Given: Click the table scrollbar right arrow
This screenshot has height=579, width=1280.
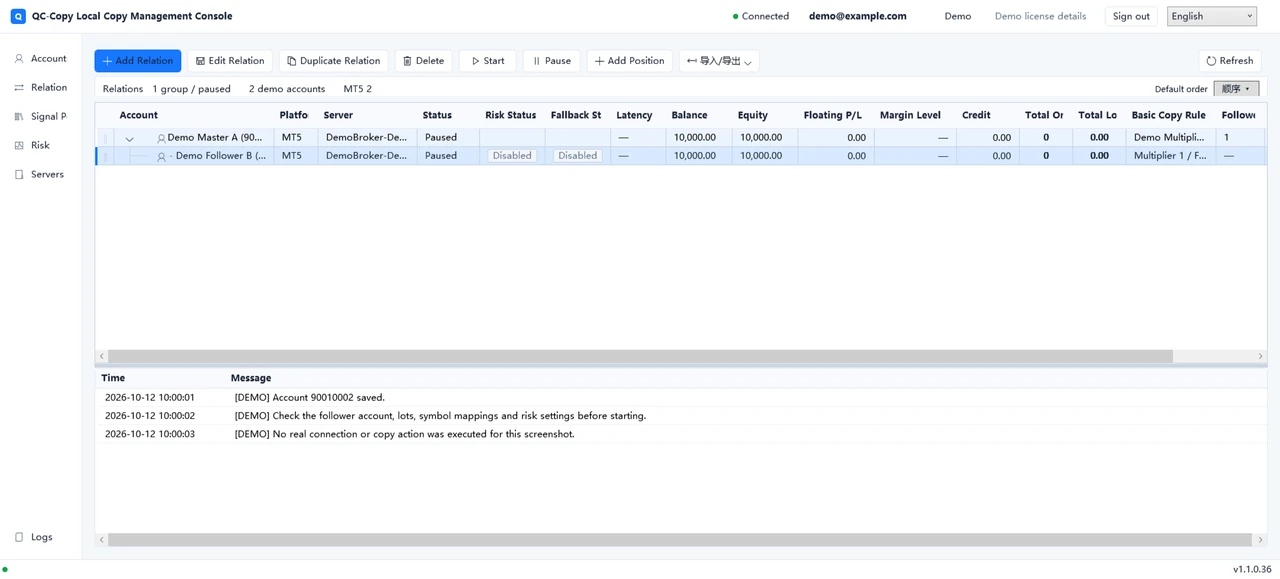Looking at the screenshot, I should coord(1260,356).
